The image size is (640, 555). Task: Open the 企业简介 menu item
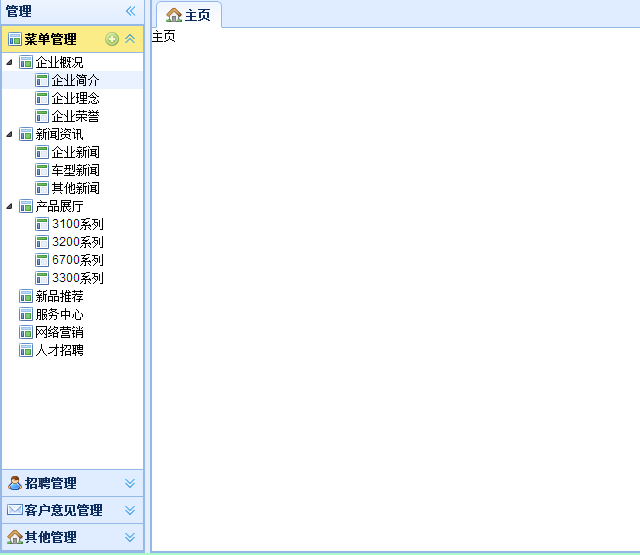(75, 80)
